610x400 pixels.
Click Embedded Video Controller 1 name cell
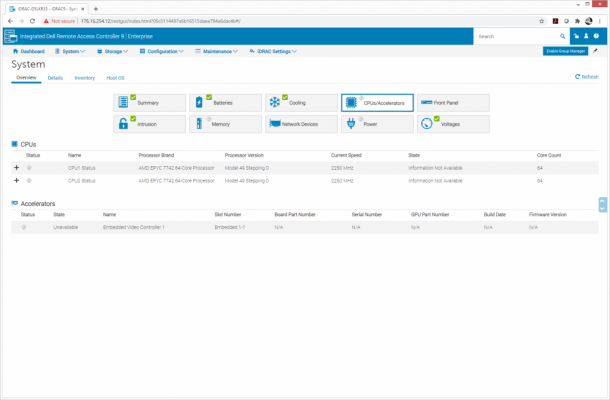click(x=133, y=227)
